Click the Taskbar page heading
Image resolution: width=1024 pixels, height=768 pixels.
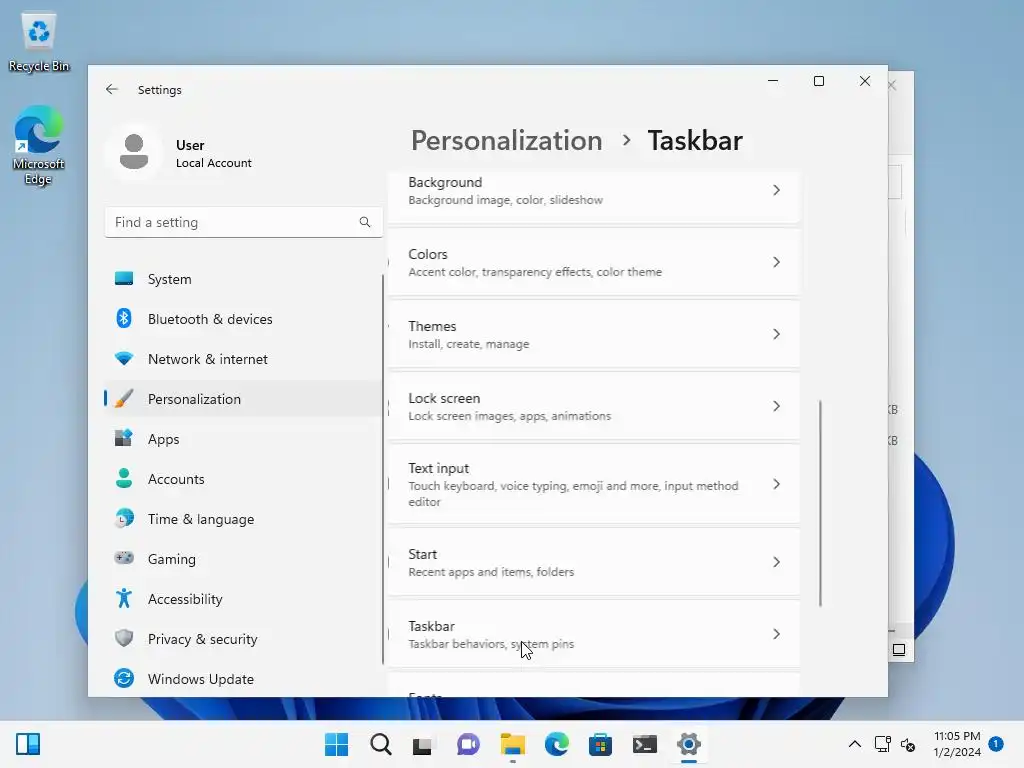tap(695, 140)
